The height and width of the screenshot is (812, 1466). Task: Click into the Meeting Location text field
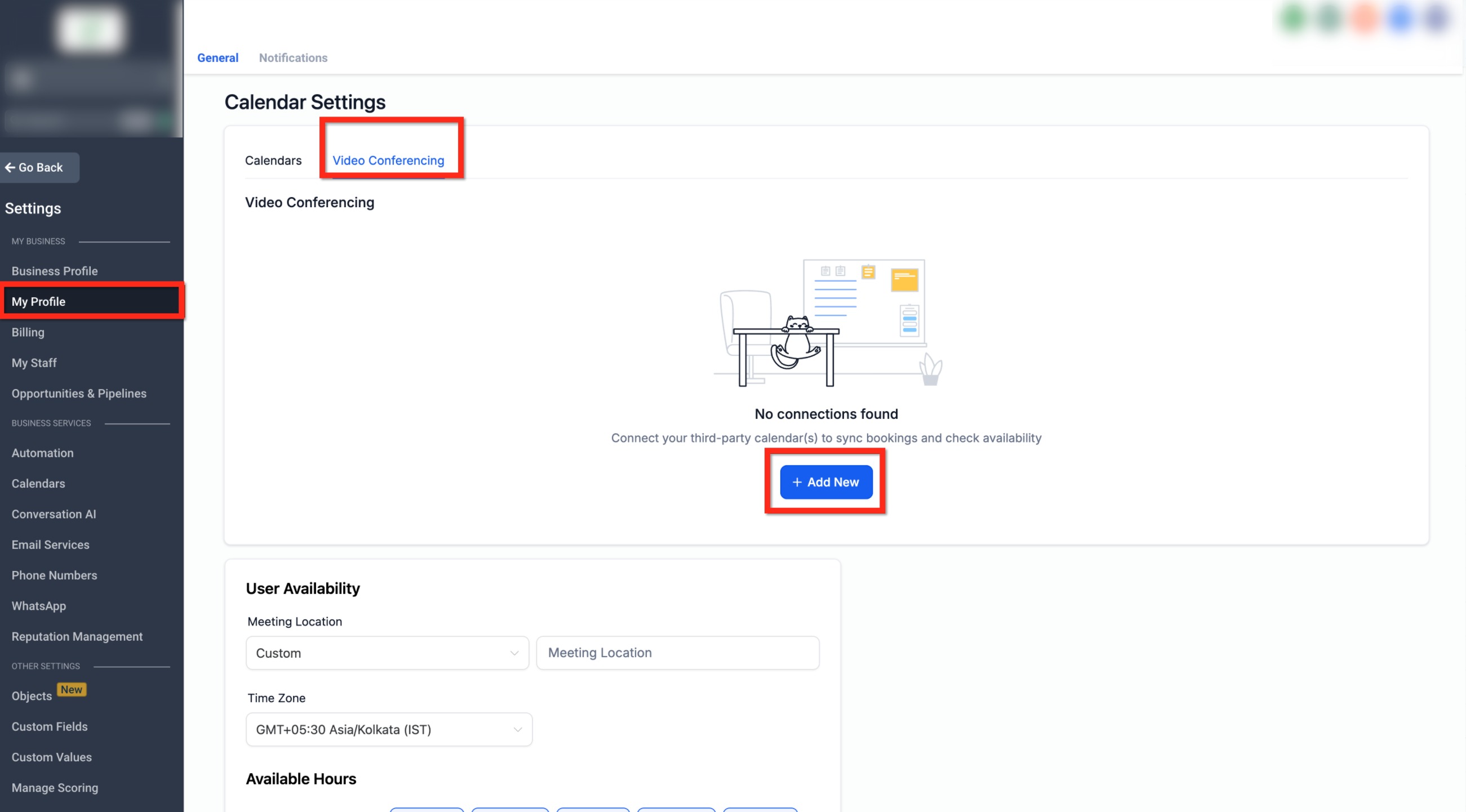[677, 653]
